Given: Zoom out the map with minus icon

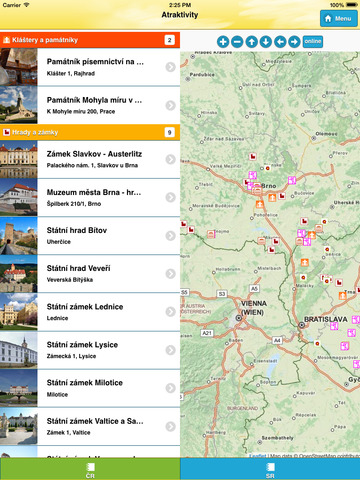Looking at the screenshot, I should [x=237, y=42].
